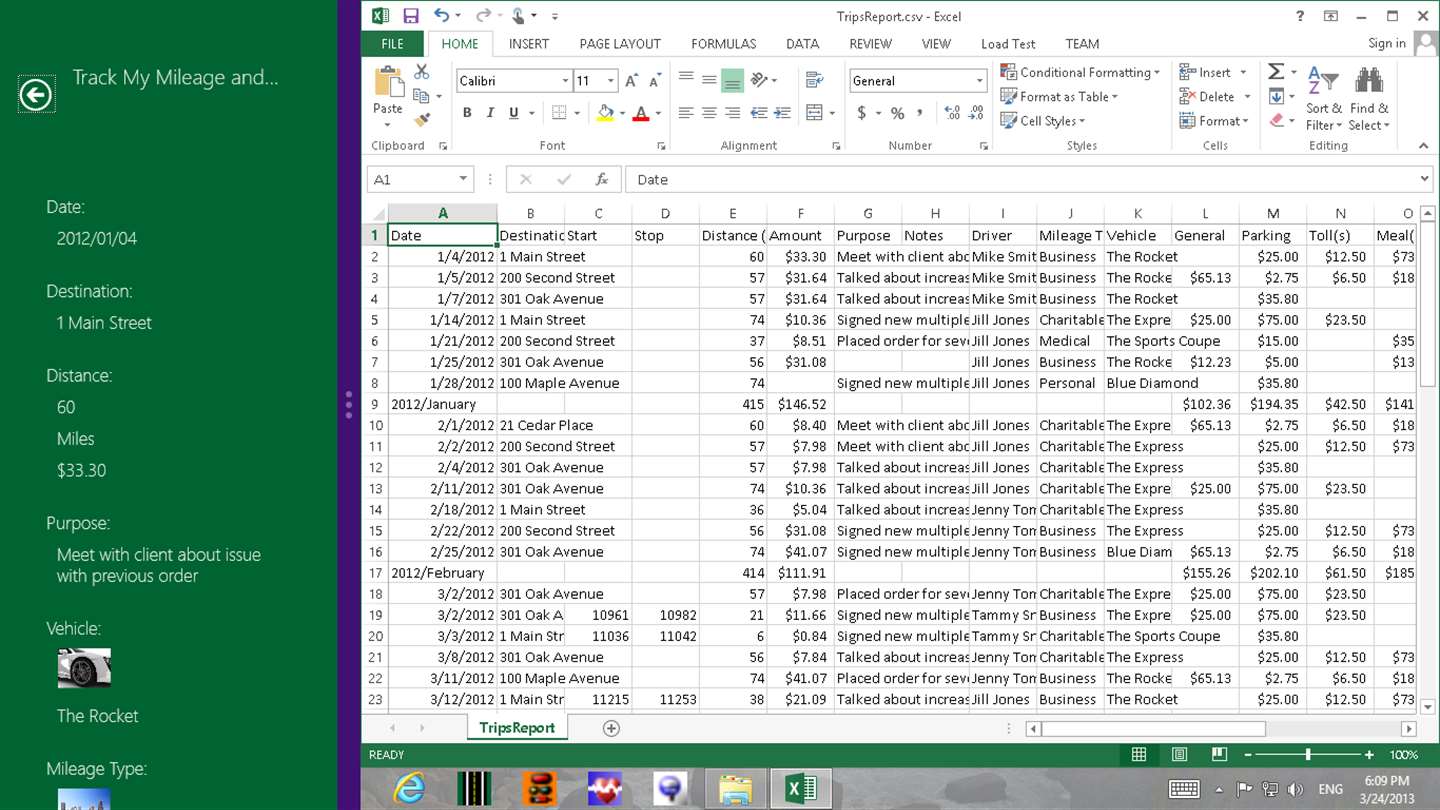
Task: Toggle Underline formatting
Action: pyautogui.click(x=514, y=113)
